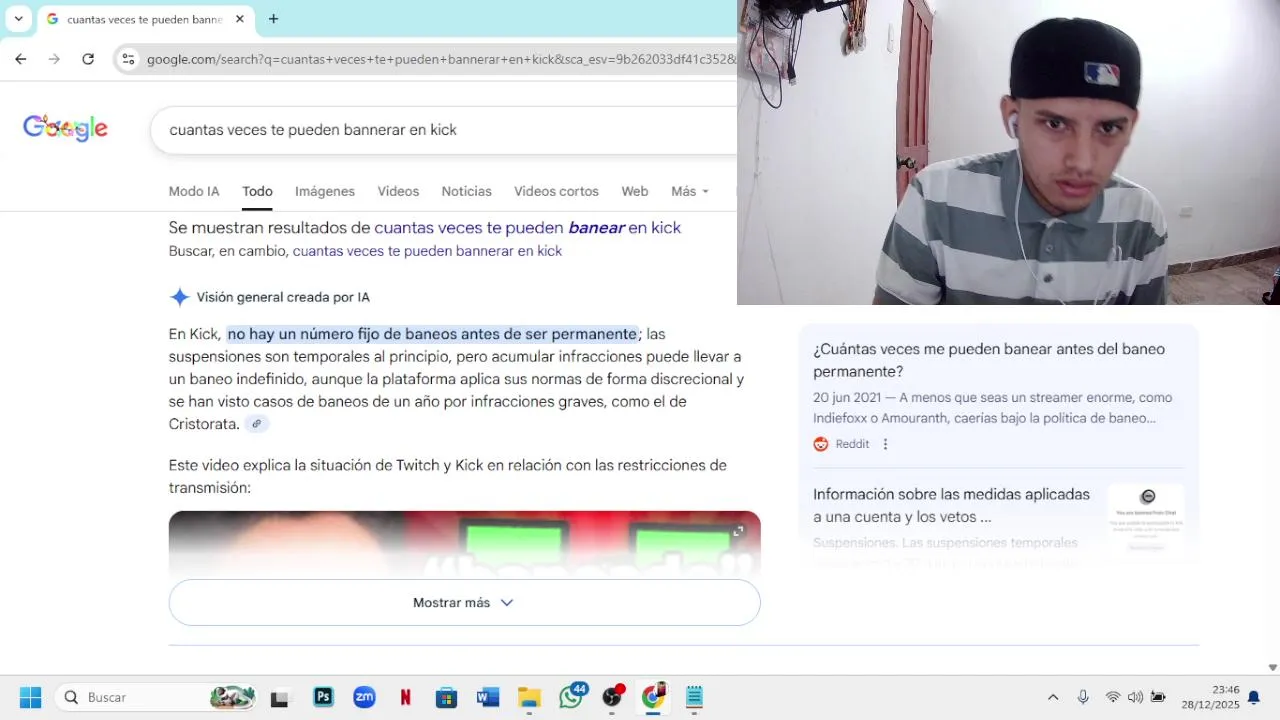Screen dimensions: 1280x720
Task: Click the microphone tray icon
Action: coord(1083,697)
